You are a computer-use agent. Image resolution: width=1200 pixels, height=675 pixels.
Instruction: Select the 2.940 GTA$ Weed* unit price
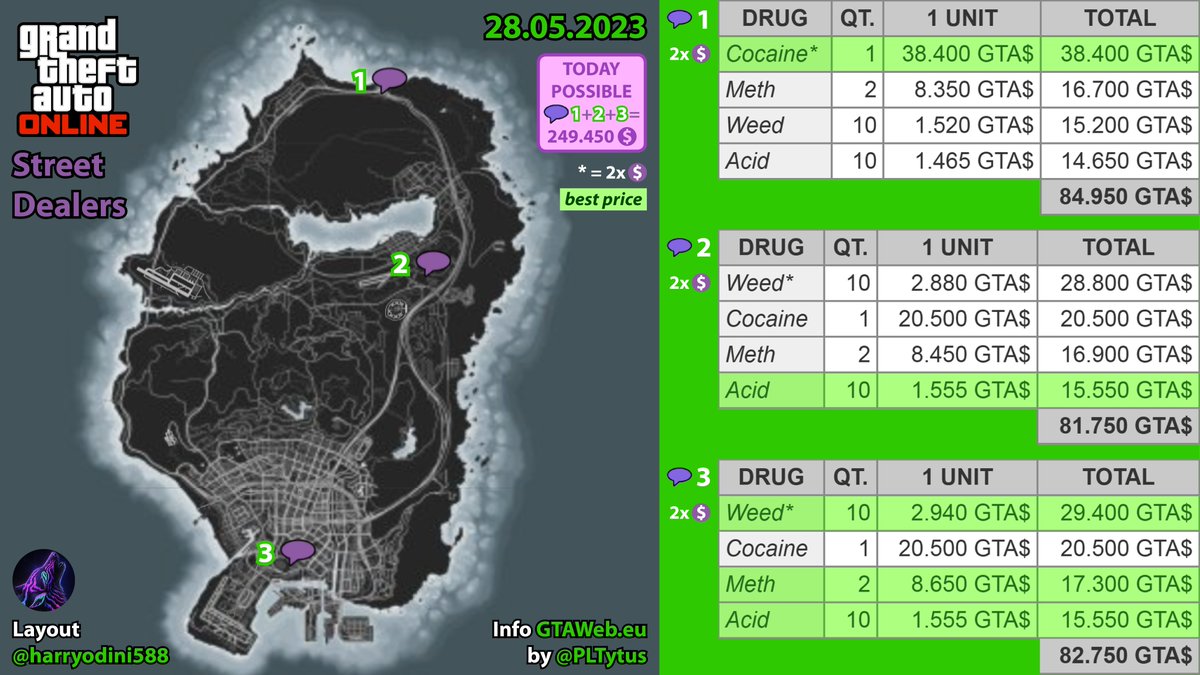[957, 513]
